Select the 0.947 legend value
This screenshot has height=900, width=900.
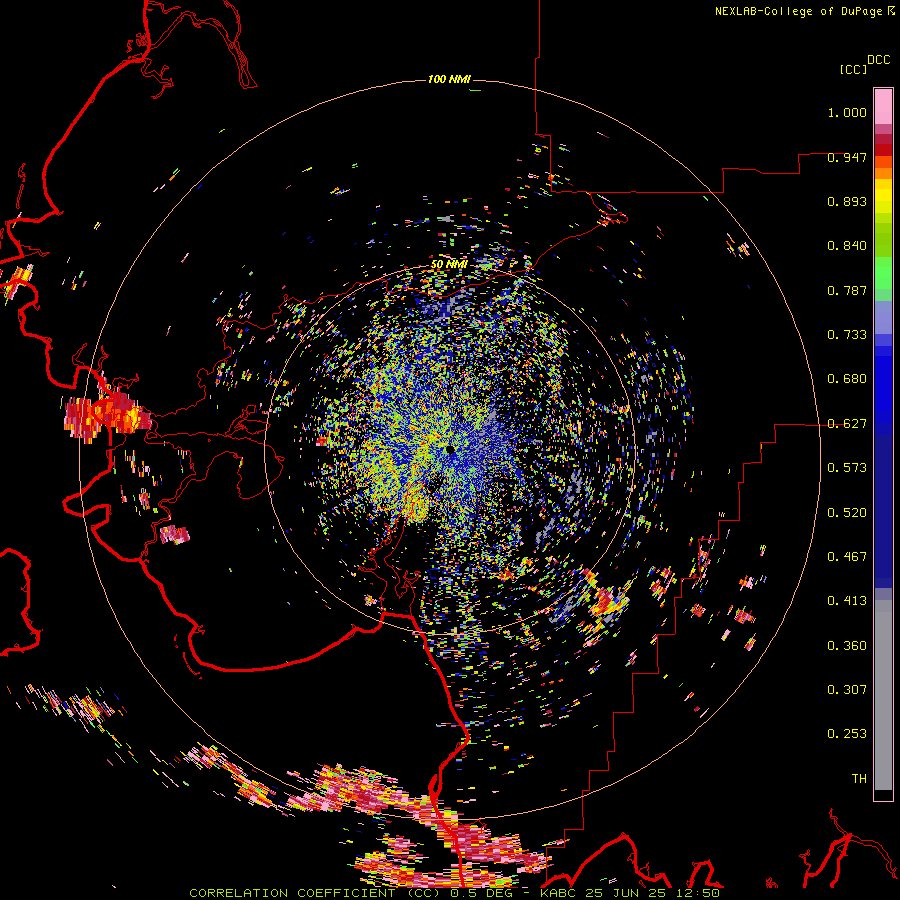tap(847, 157)
